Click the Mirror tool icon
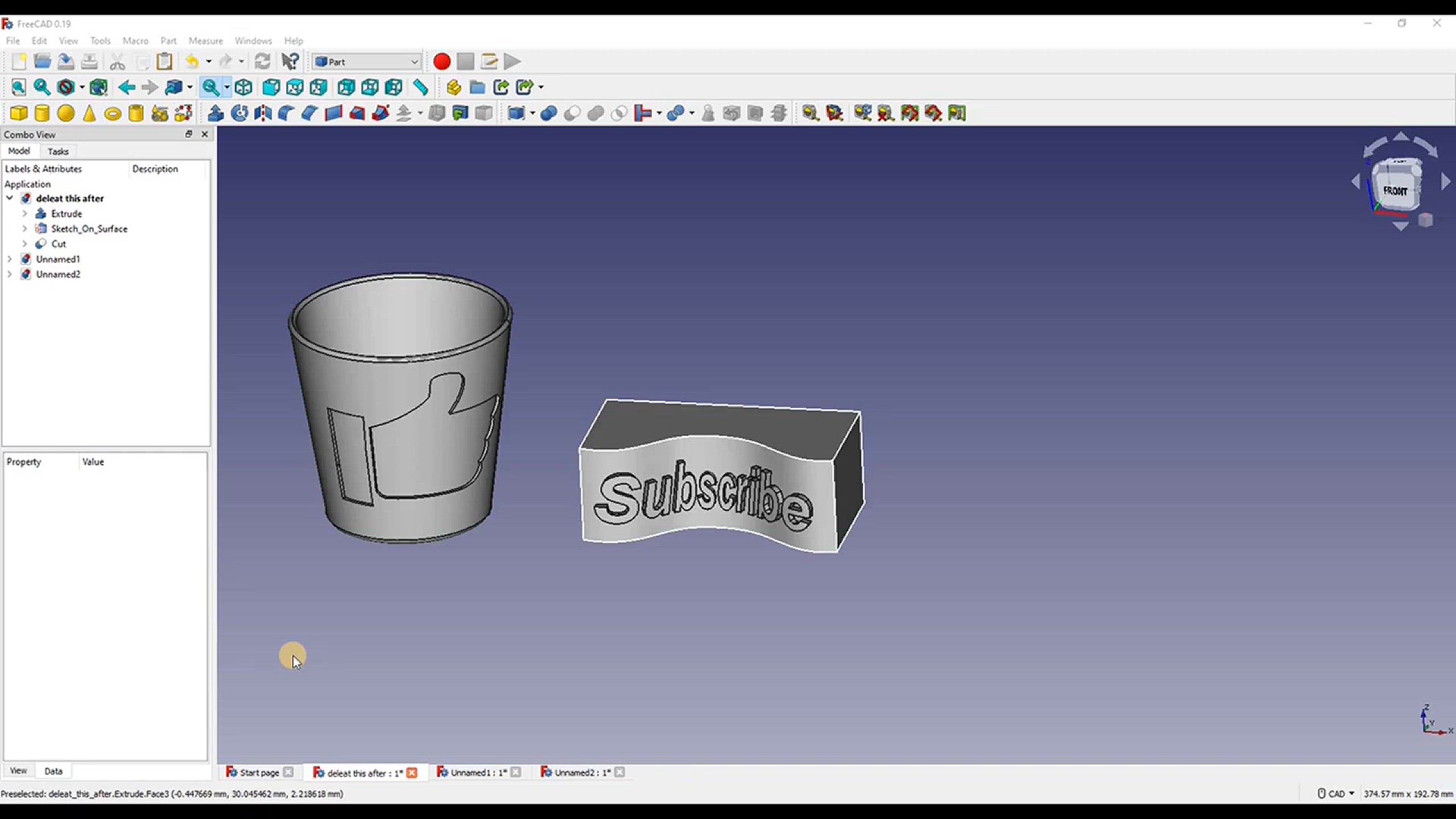This screenshot has height=819, width=1456. 263,114
